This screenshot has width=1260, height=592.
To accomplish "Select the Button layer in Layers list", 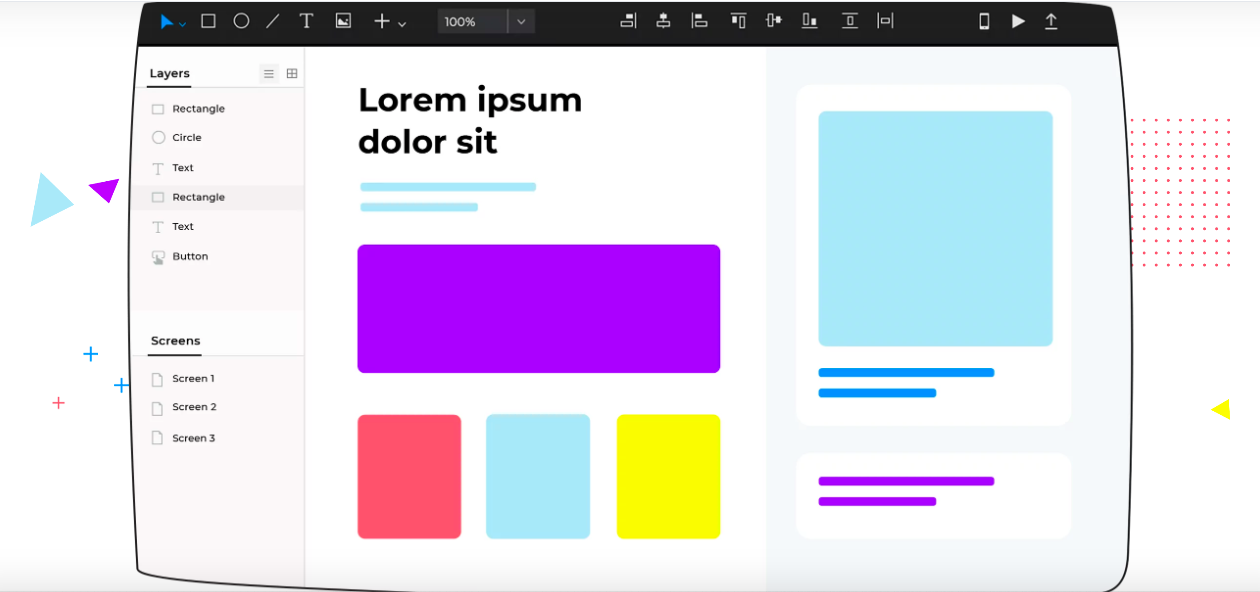I will [190, 257].
